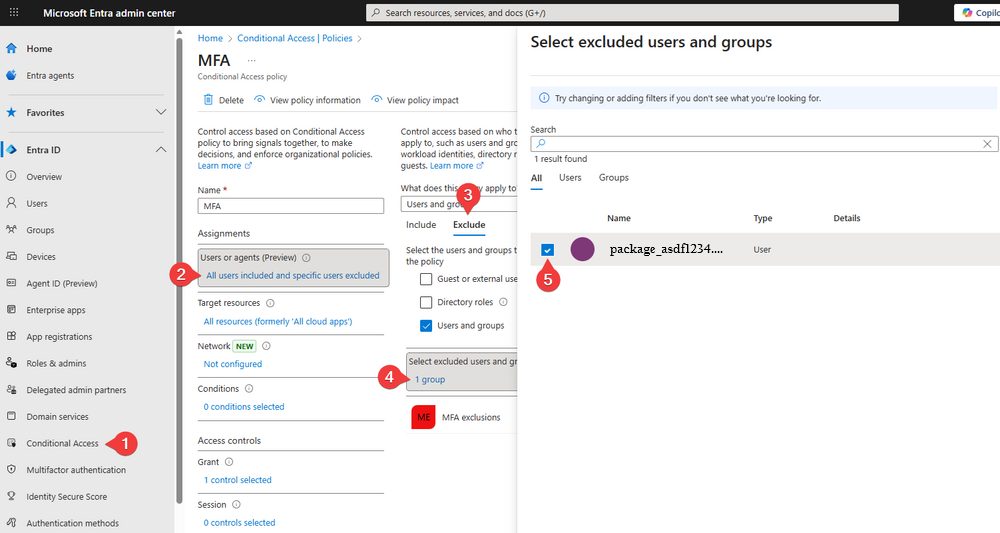
Task: Open Identity Secure Score in sidebar
Action: [x=66, y=497]
